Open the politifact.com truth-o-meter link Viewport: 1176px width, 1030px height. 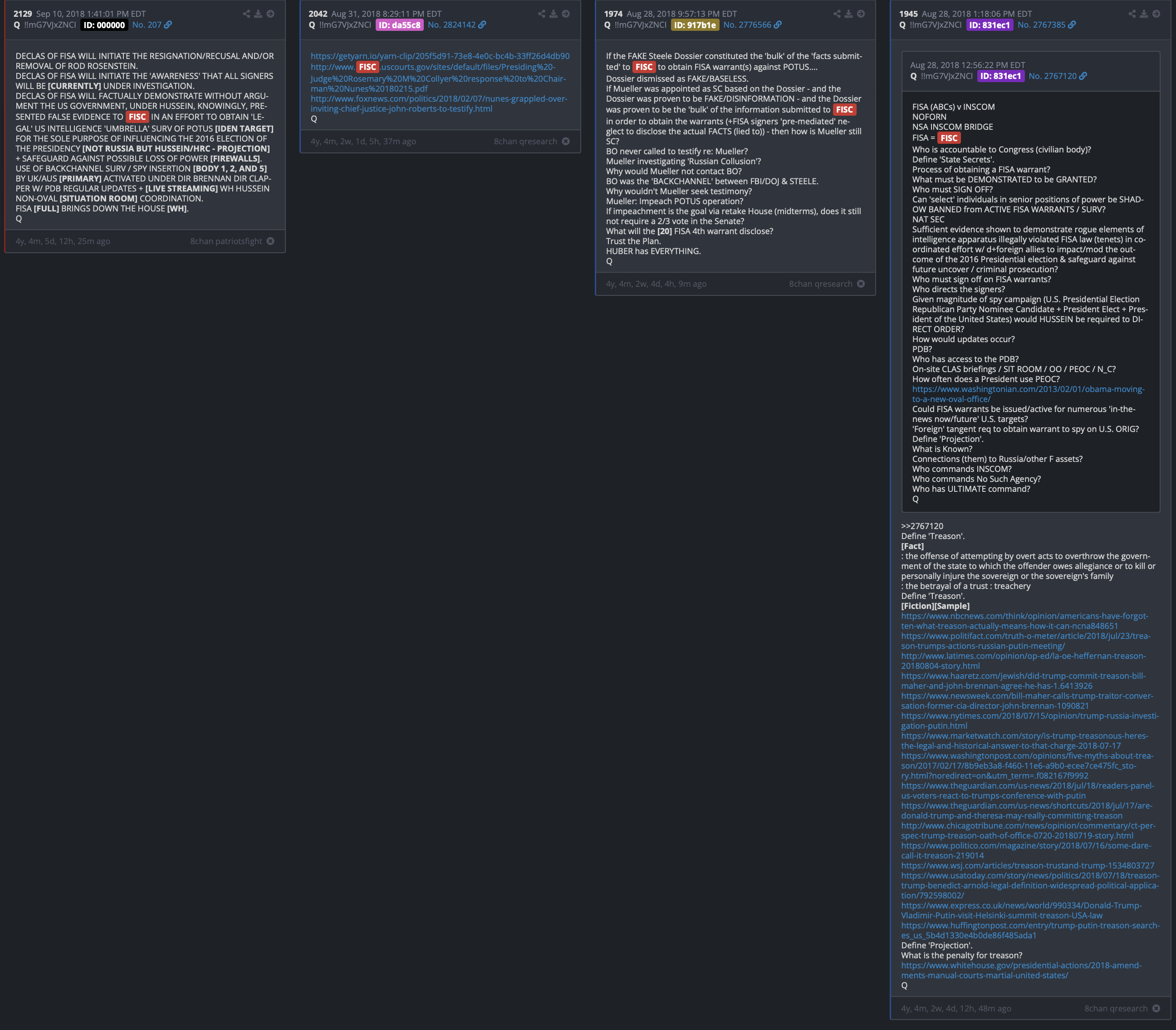point(1026,641)
